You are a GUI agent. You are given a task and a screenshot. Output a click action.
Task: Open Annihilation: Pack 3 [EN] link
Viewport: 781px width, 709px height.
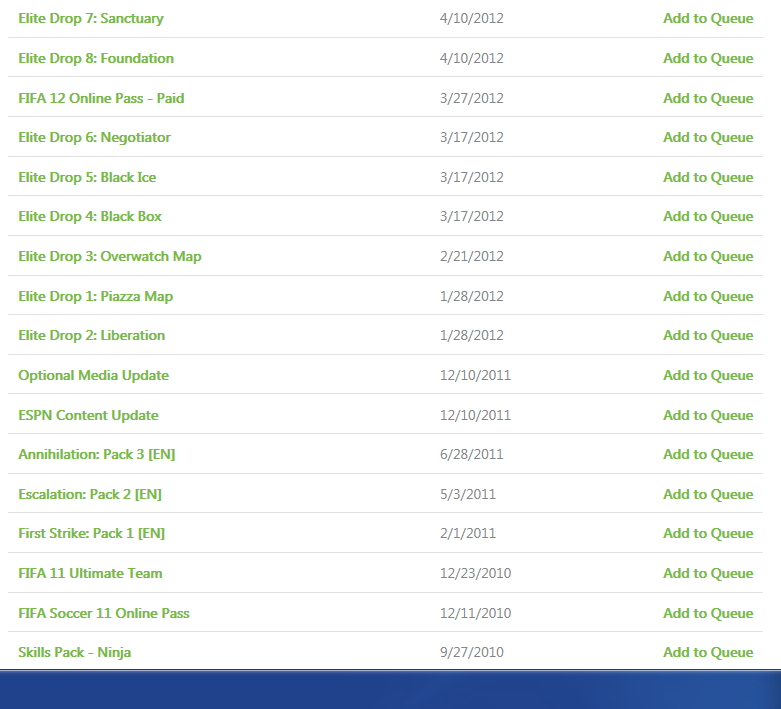pyautogui.click(x=97, y=454)
